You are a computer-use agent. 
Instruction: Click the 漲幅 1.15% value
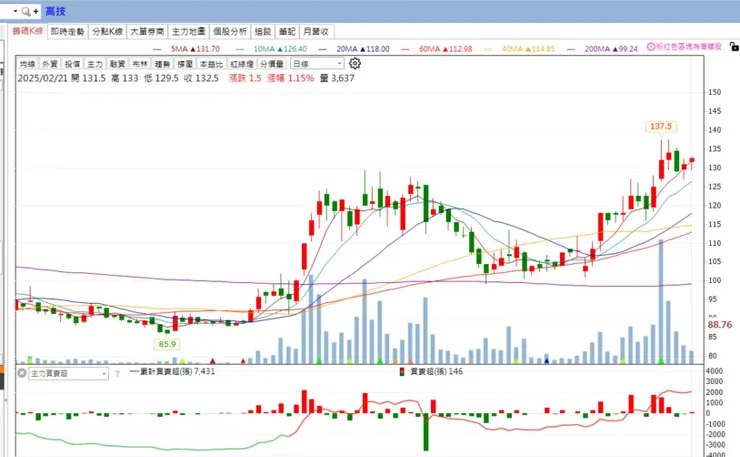(291, 78)
